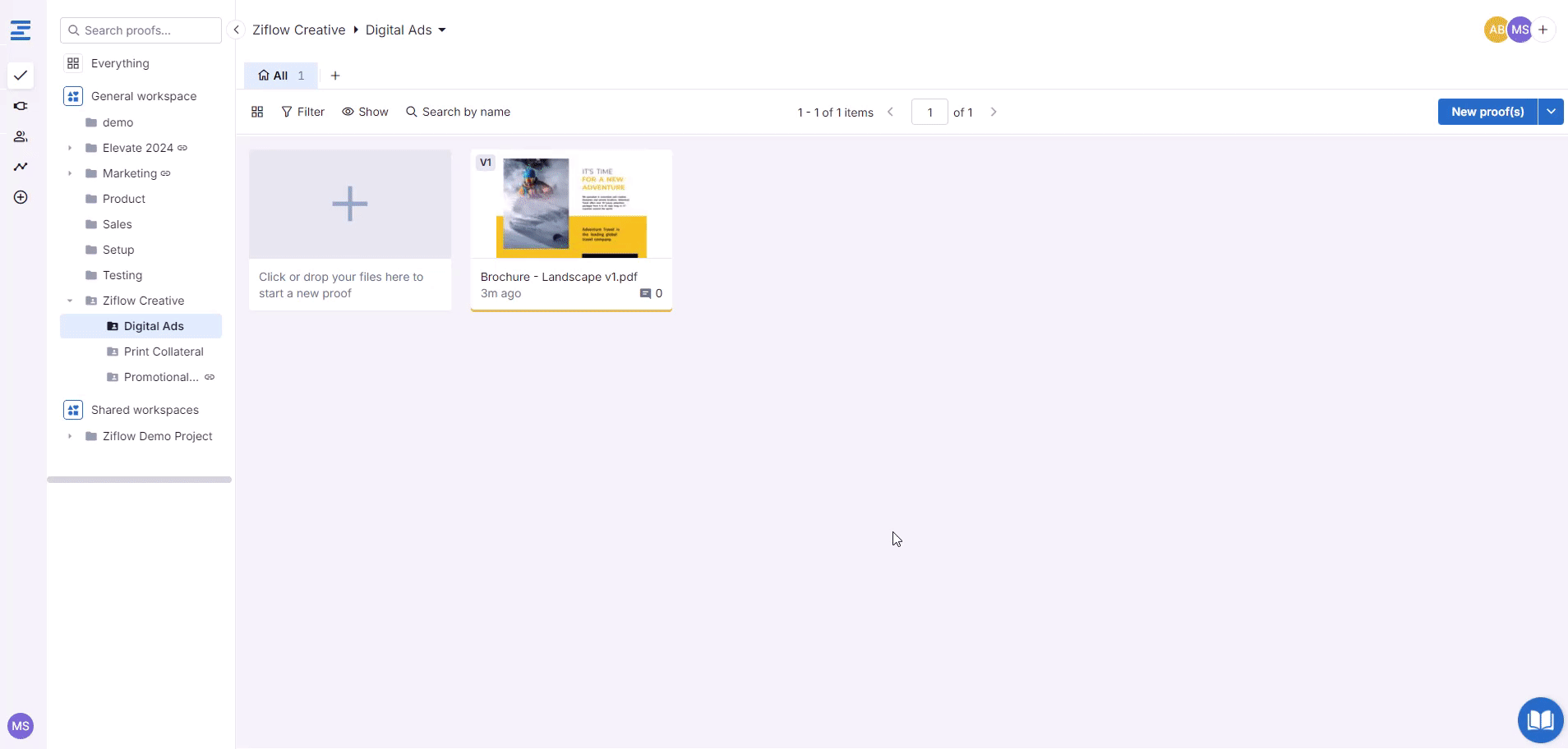
Task: Click the plus icon to add member
Action: coord(1543,30)
